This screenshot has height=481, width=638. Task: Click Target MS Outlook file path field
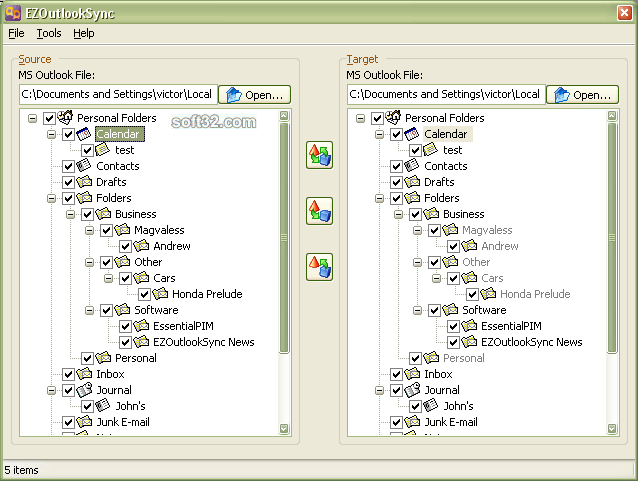(446, 94)
